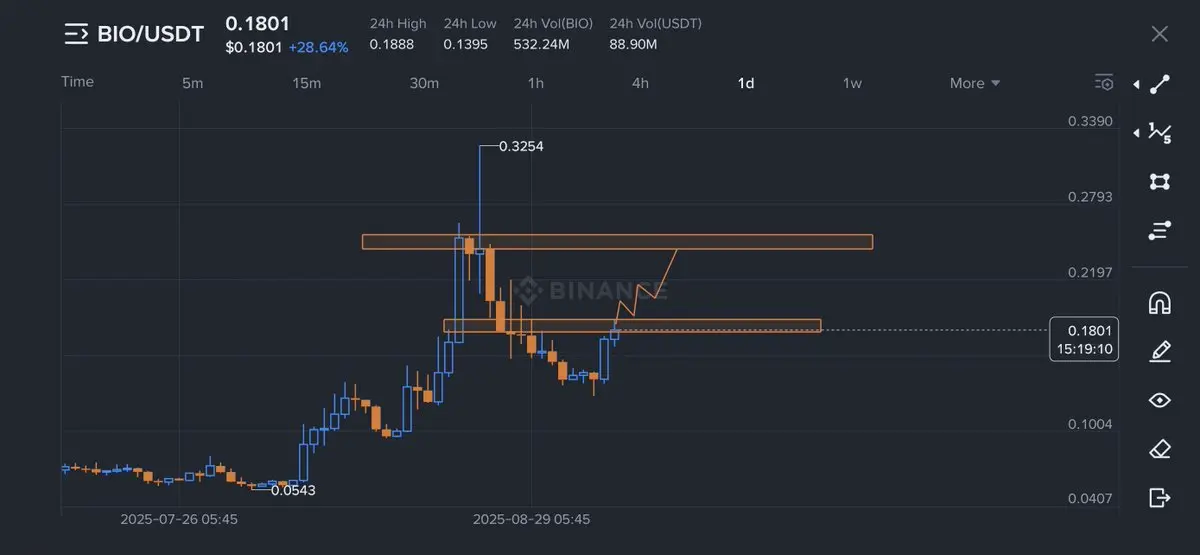Expand trend line tool variants arrow
This screenshot has height=555, width=1200.
point(1136,85)
